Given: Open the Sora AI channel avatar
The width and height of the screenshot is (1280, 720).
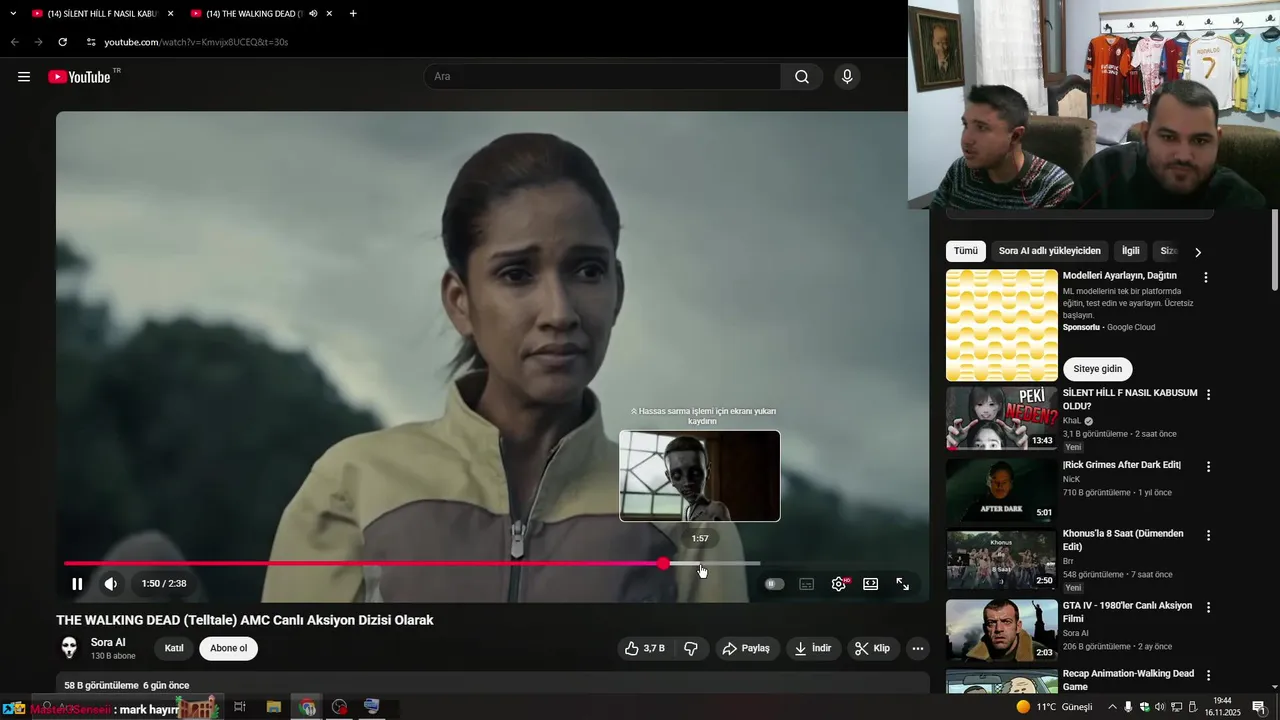Looking at the screenshot, I should click(x=69, y=648).
